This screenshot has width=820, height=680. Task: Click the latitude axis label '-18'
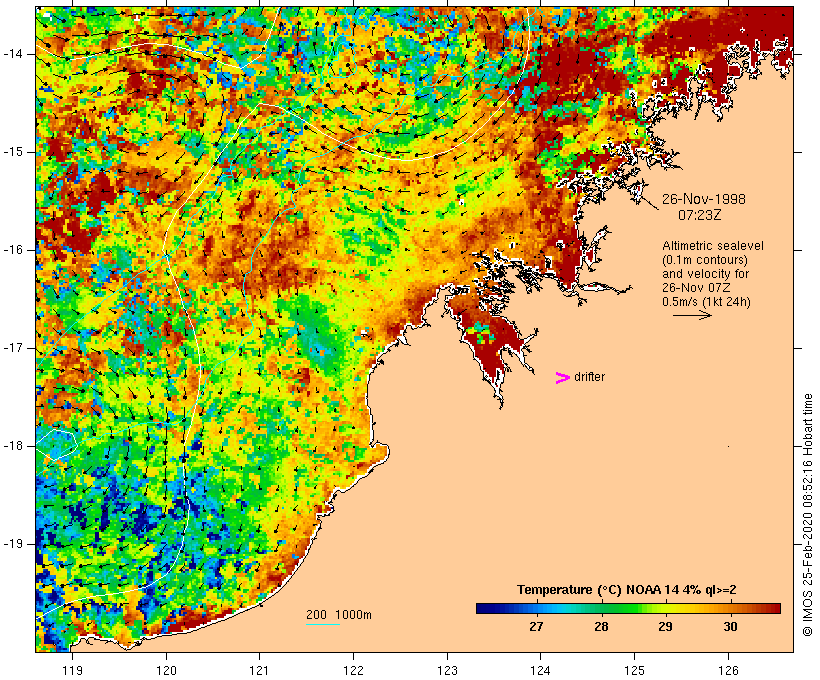point(14,446)
